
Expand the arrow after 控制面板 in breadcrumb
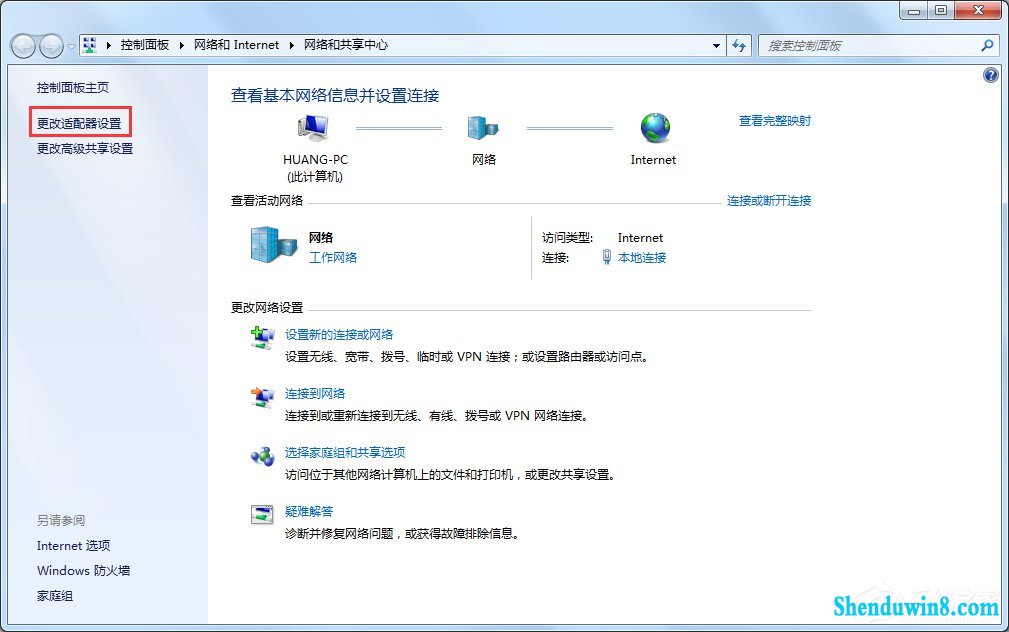pyautogui.click(x=181, y=45)
